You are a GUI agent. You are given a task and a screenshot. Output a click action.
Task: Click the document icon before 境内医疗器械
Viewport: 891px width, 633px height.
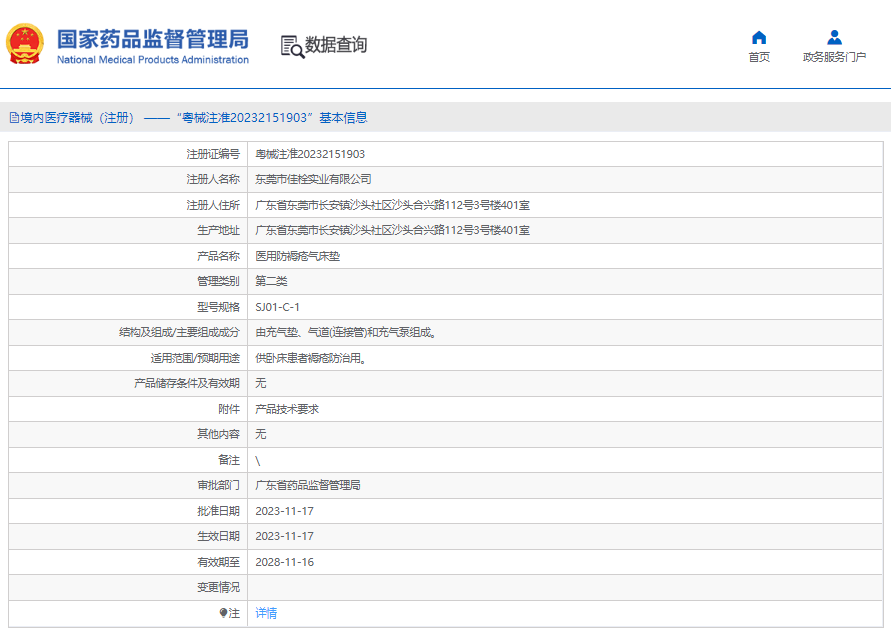[14, 118]
